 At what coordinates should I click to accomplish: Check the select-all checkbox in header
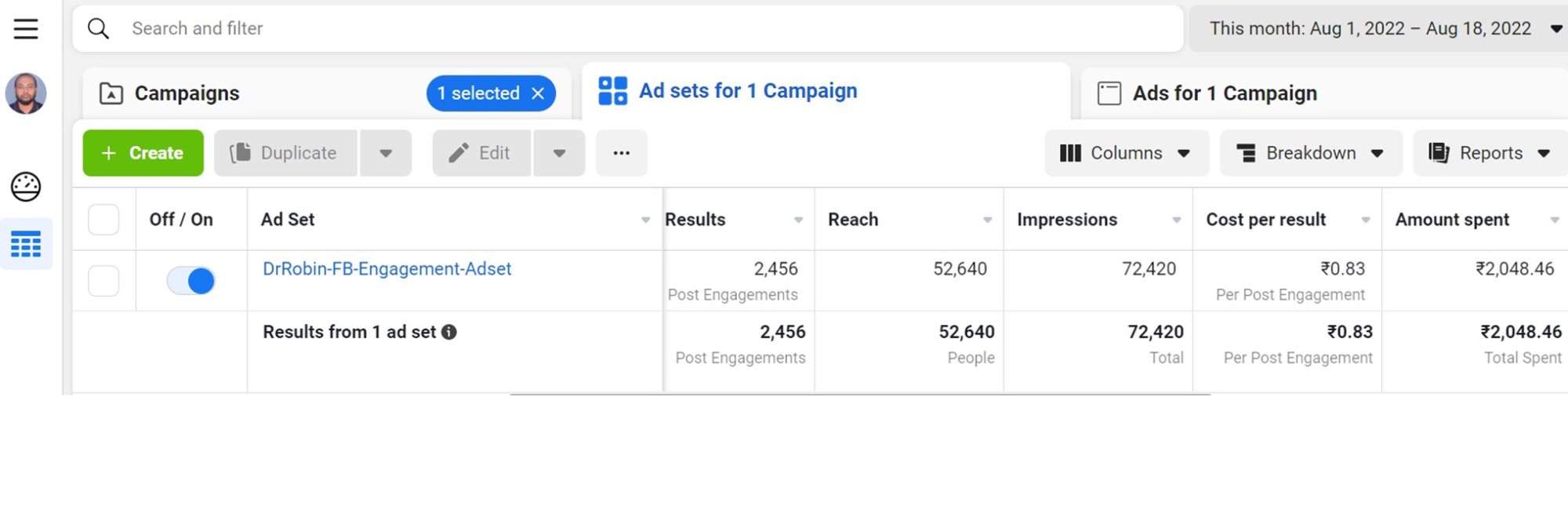pos(103,220)
